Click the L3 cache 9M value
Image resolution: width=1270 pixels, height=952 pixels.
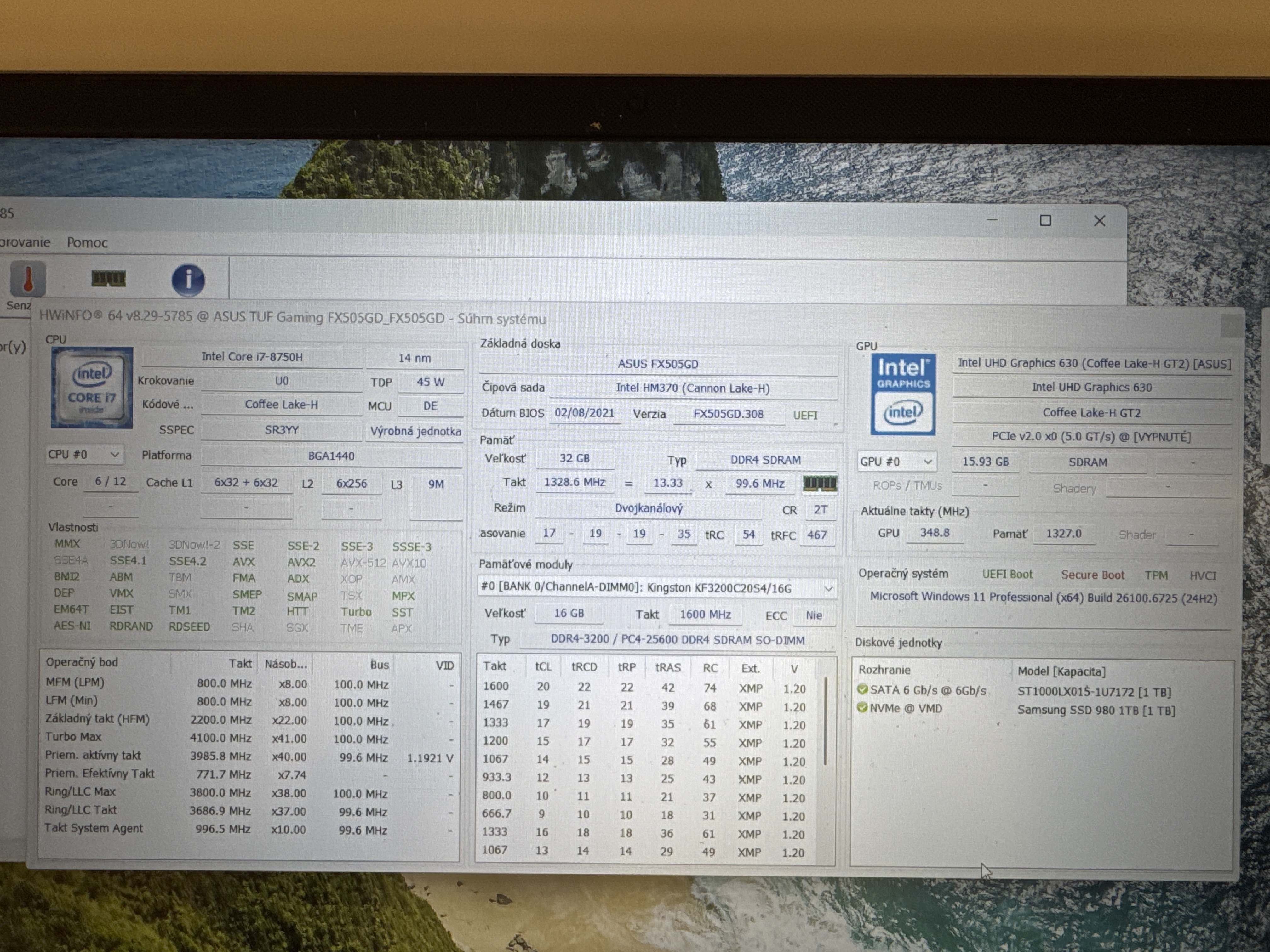tap(436, 484)
